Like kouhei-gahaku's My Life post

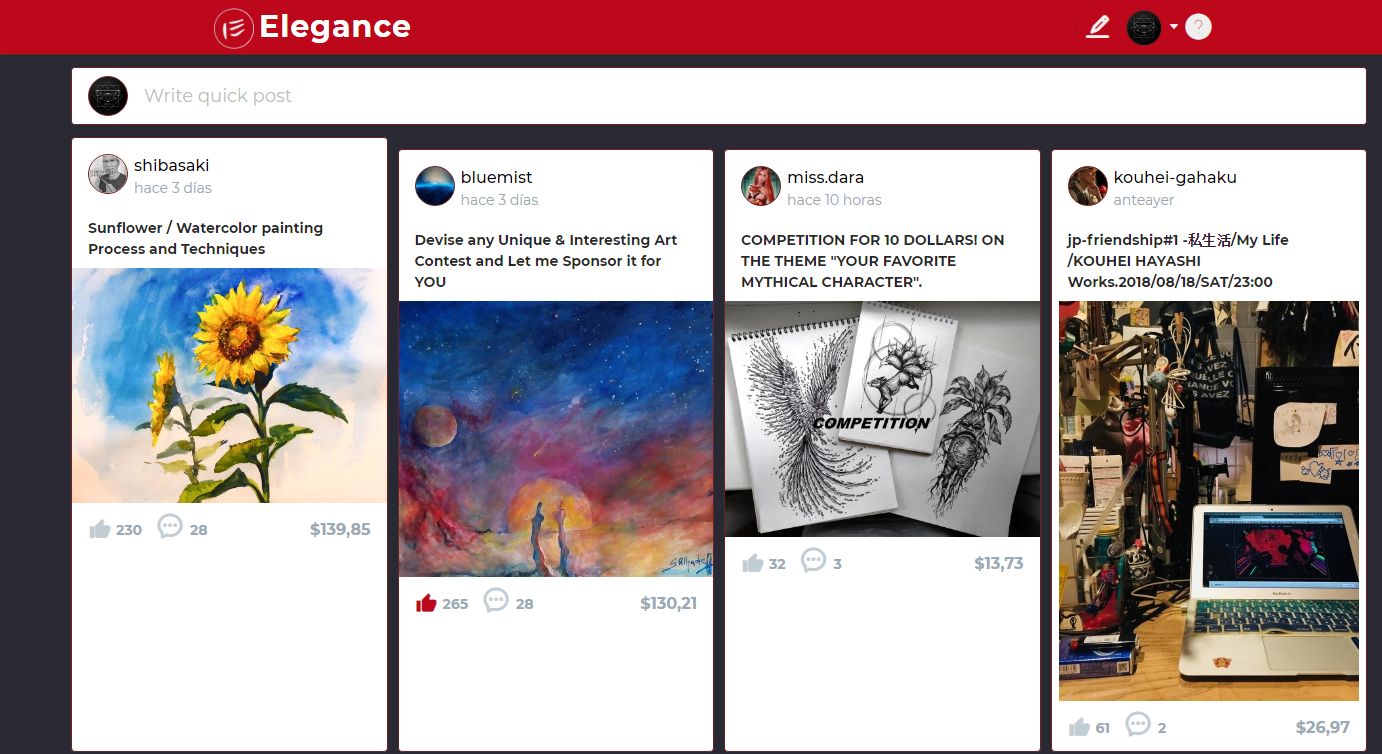(x=1079, y=727)
